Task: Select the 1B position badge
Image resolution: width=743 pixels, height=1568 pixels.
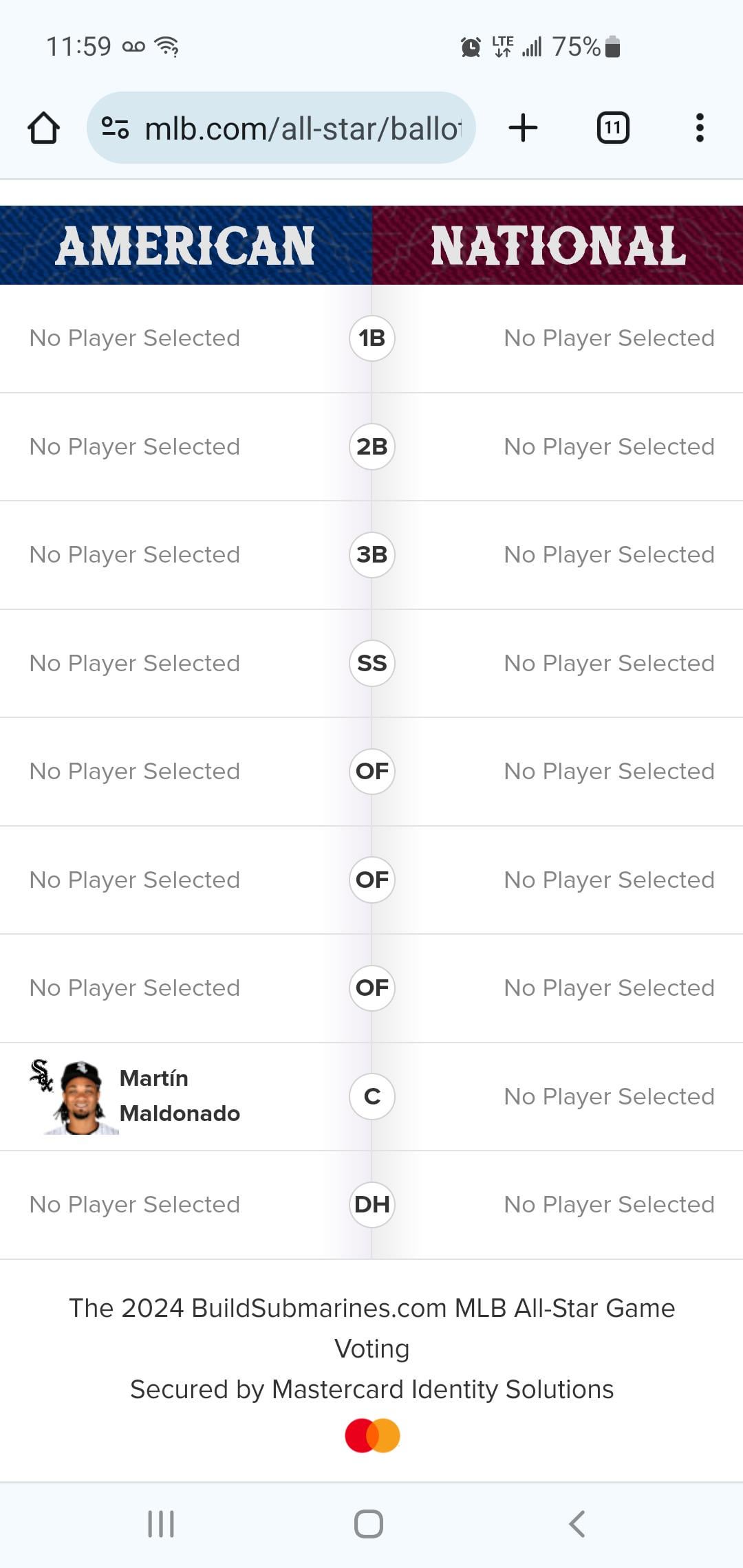Action: point(372,338)
